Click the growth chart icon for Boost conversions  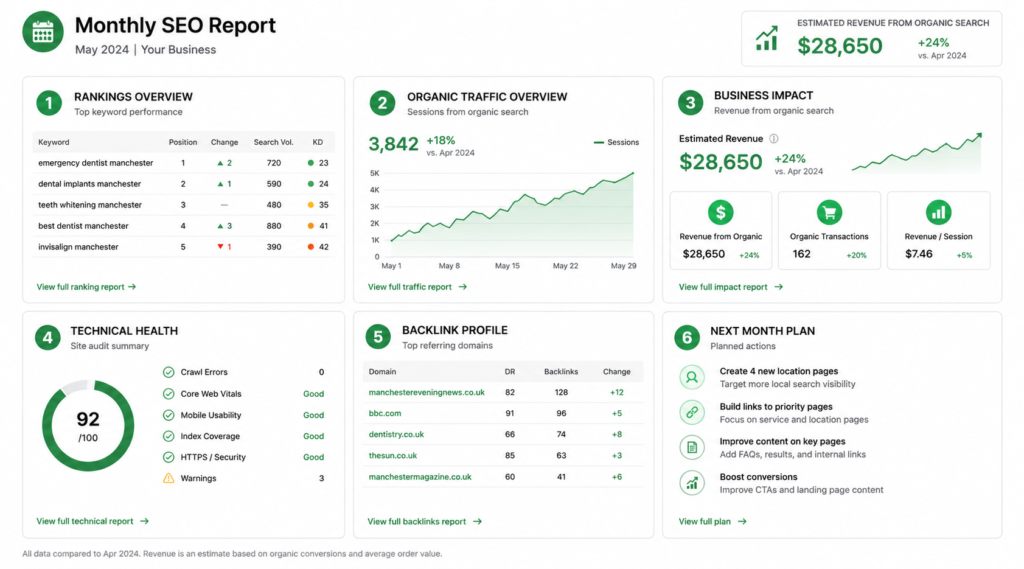[x=692, y=483]
